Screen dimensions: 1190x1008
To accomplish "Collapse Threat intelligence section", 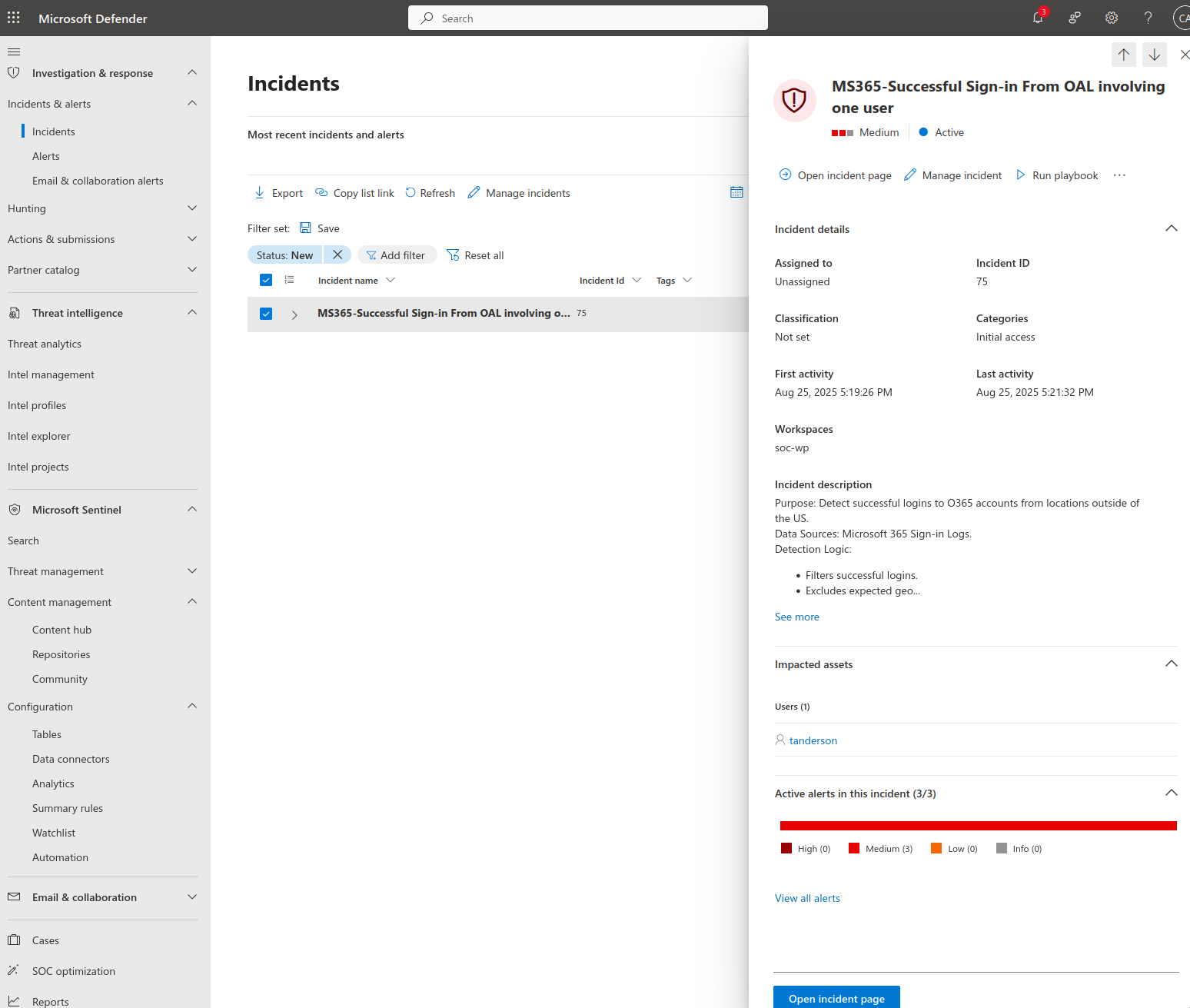I will (x=192, y=312).
